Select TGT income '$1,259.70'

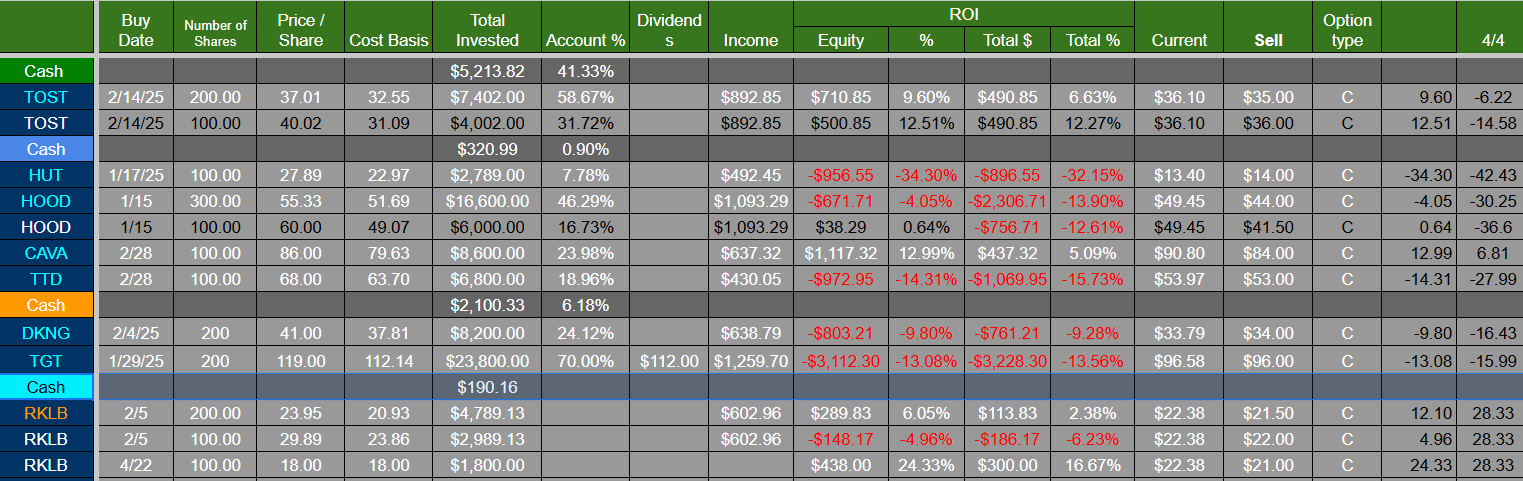coord(751,360)
